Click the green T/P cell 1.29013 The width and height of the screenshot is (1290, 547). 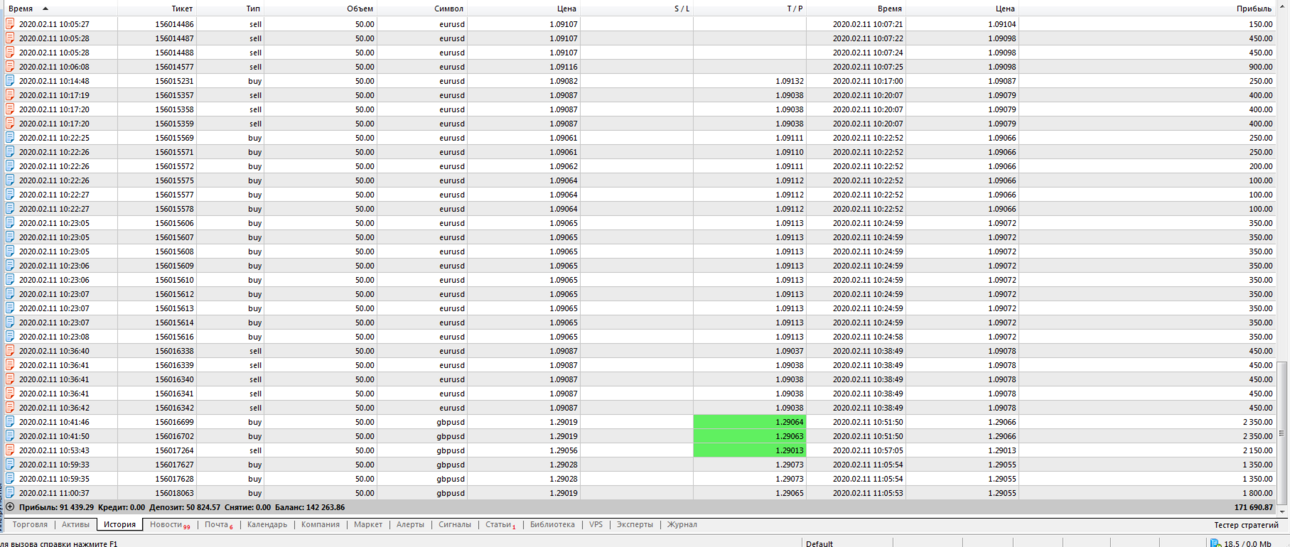(x=750, y=450)
